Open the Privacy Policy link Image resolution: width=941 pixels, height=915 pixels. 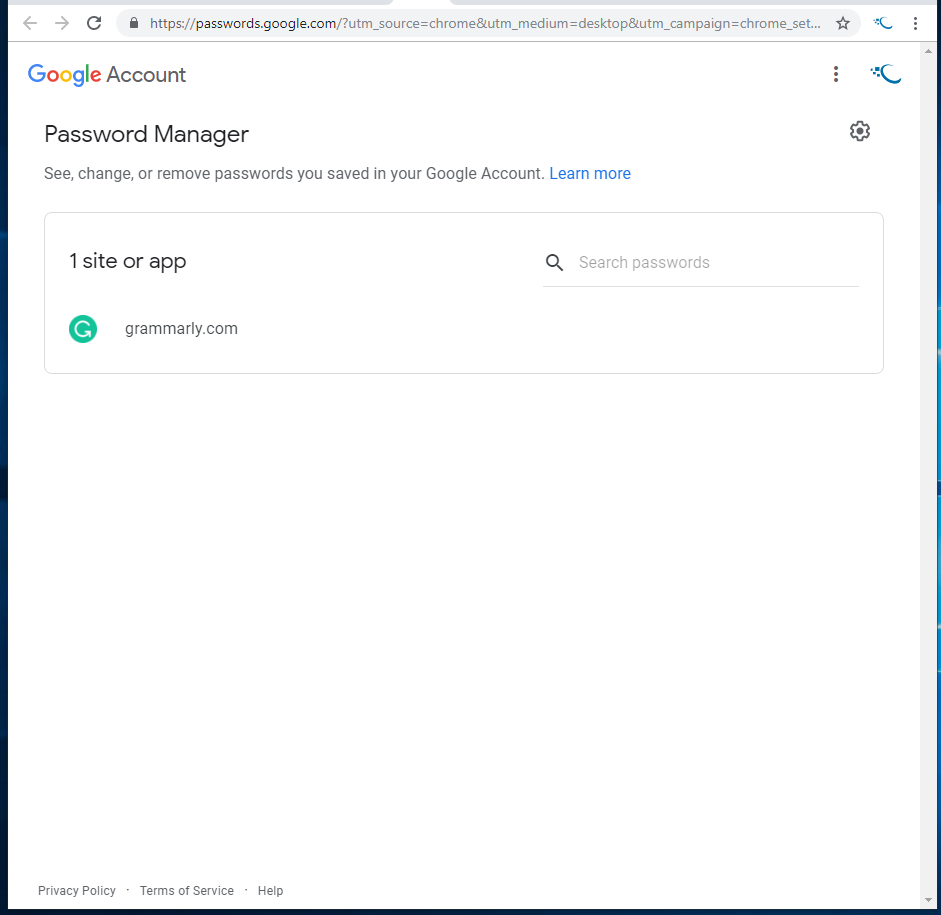[x=77, y=891]
